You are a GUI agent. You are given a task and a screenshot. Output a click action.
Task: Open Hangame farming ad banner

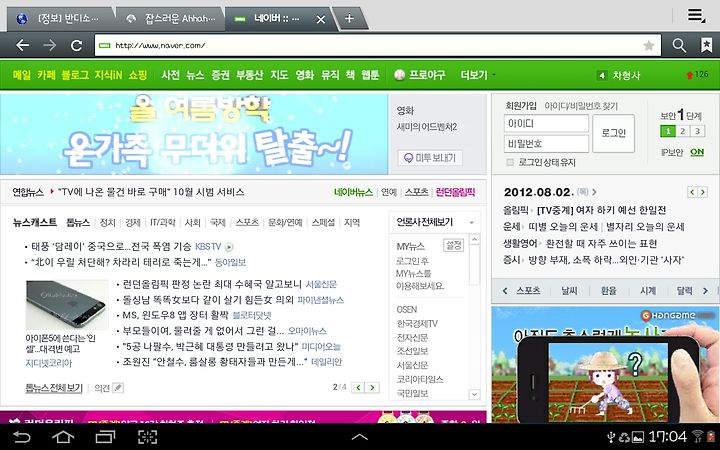(x=605, y=364)
